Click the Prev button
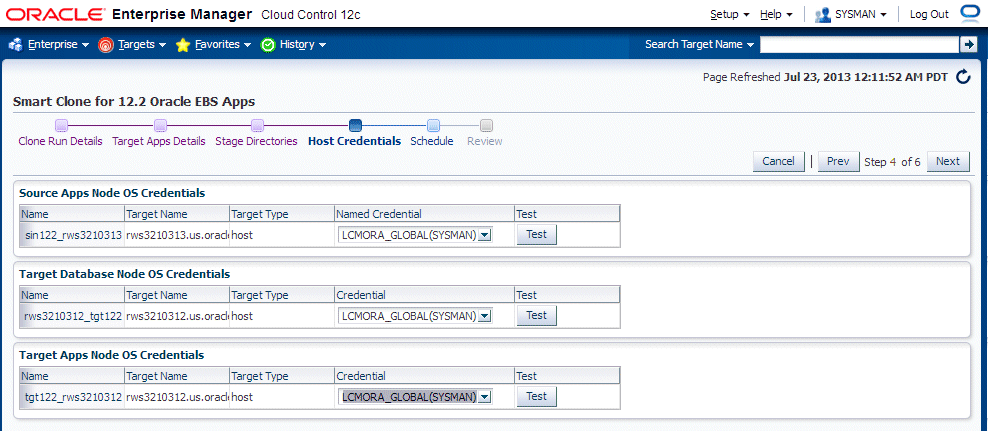 838,161
